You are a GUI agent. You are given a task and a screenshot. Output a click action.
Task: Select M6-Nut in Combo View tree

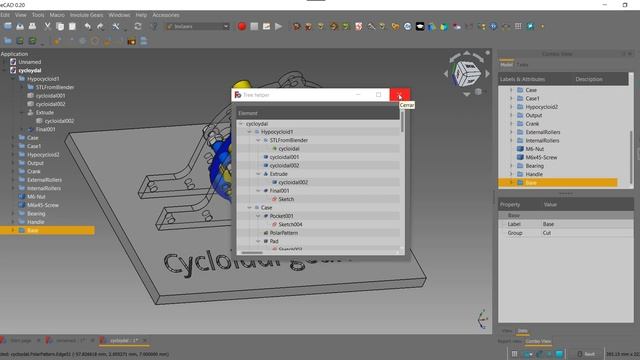click(x=534, y=149)
